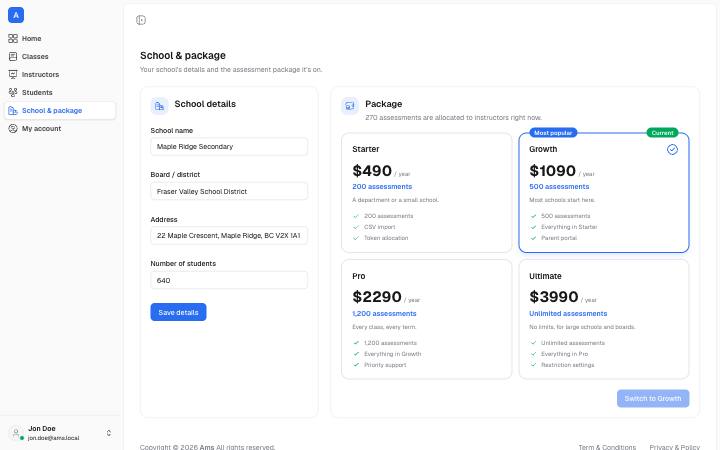Image resolution: width=720 pixels, height=450 pixels.
Task: Click the Package header icon
Action: click(x=350, y=106)
